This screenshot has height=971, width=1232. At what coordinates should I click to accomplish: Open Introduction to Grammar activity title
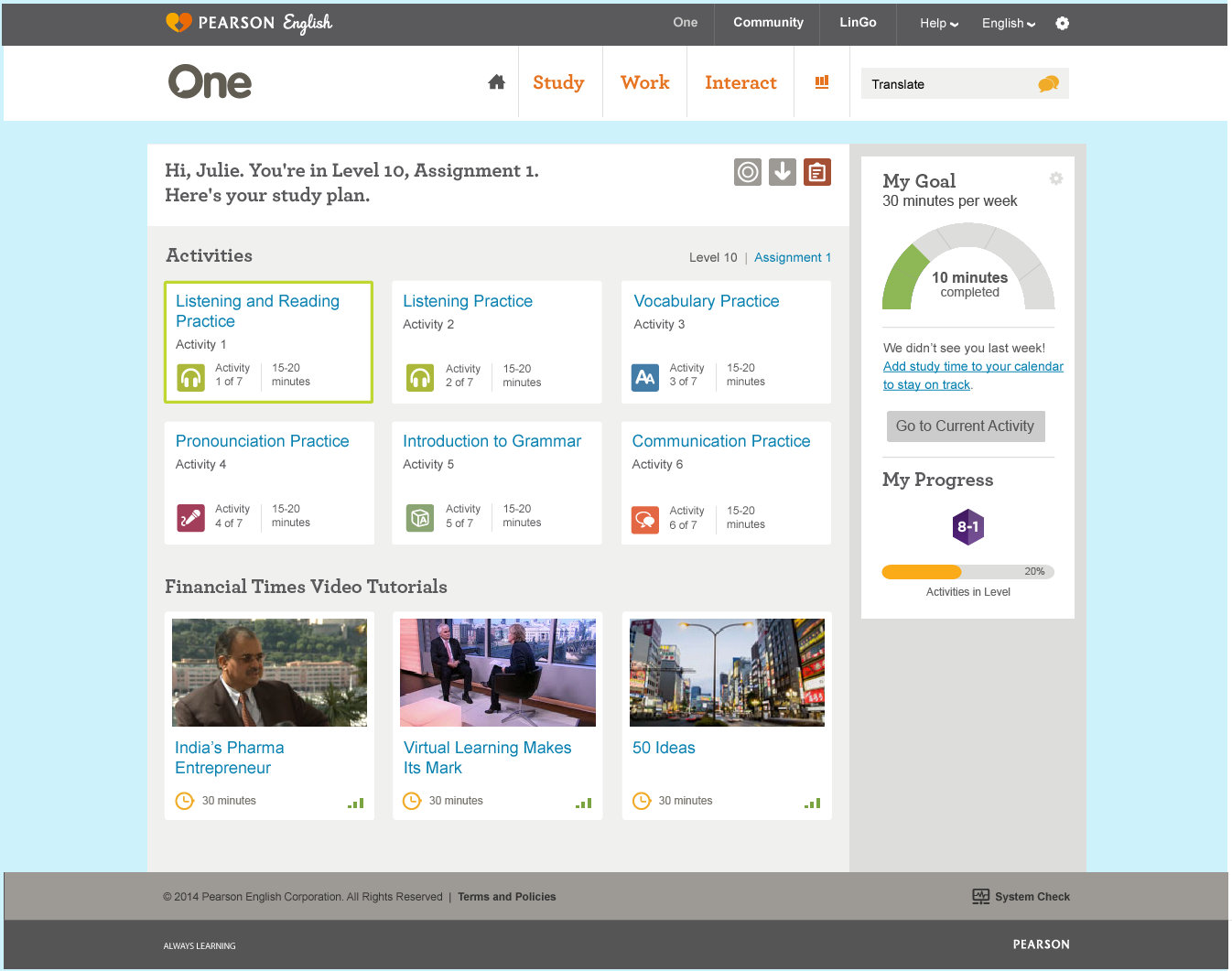(492, 441)
